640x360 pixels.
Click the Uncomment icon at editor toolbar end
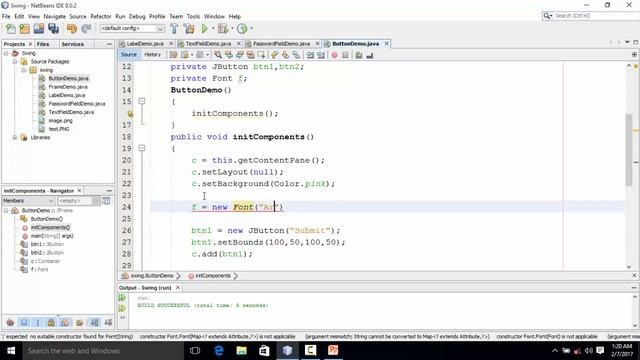369,55
